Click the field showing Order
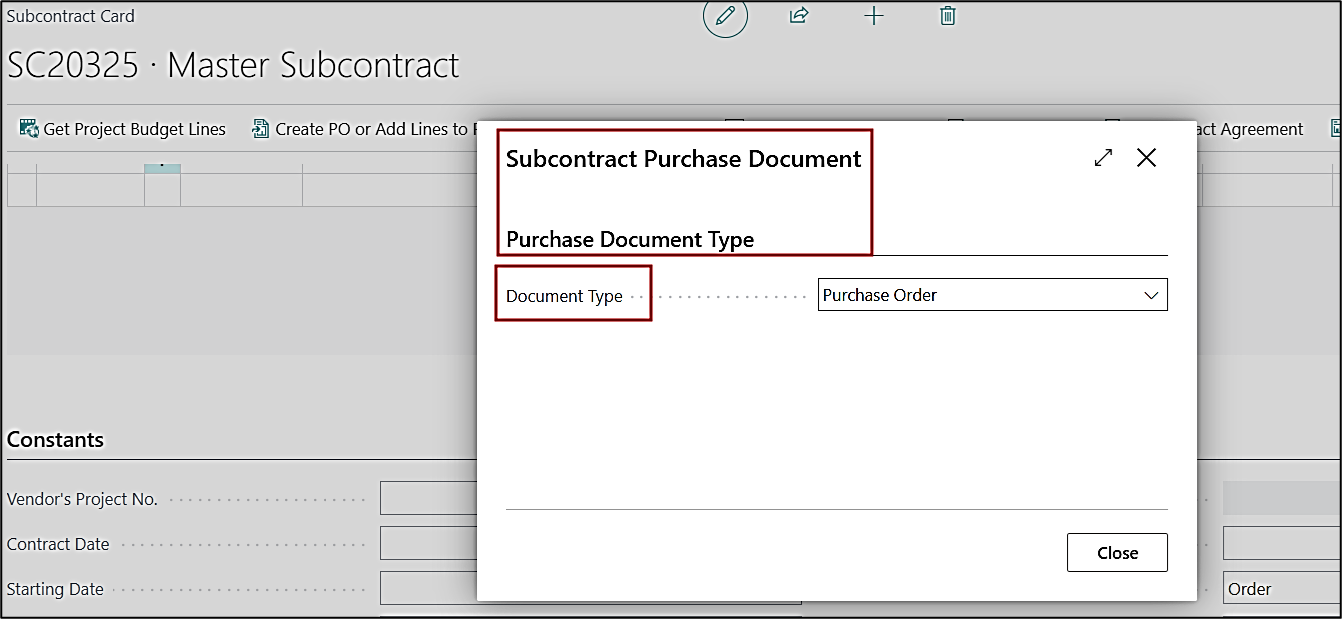This screenshot has width=1342, height=619. click(1280, 589)
